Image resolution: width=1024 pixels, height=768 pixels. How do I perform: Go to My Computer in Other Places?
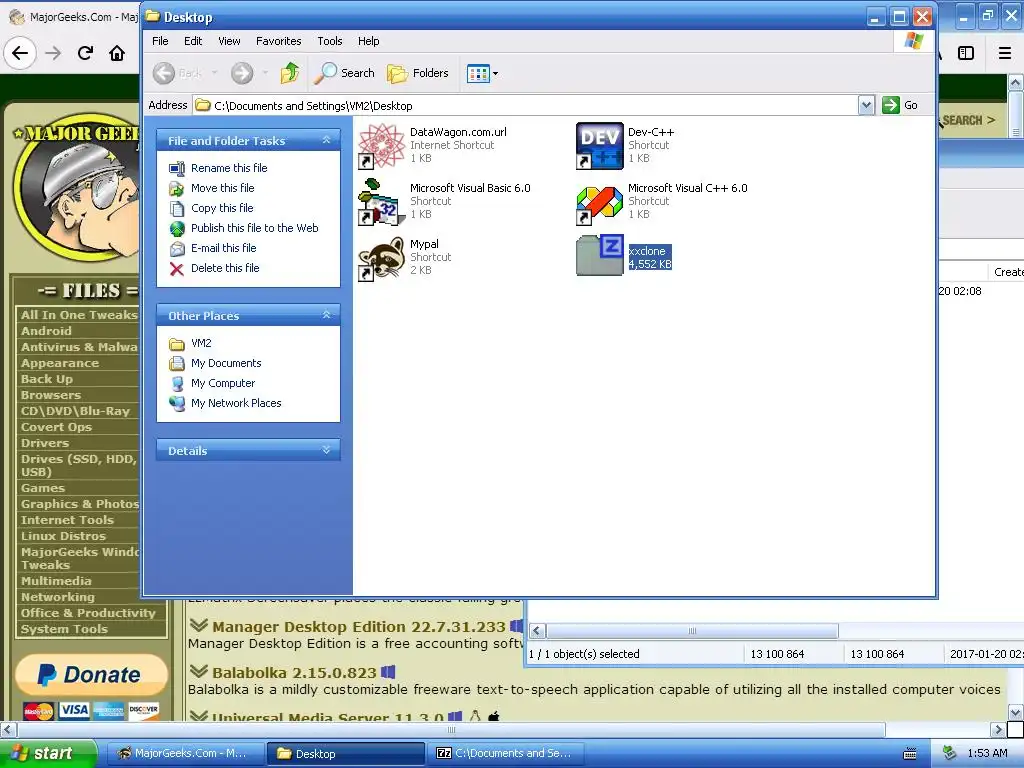pyautogui.click(x=223, y=383)
